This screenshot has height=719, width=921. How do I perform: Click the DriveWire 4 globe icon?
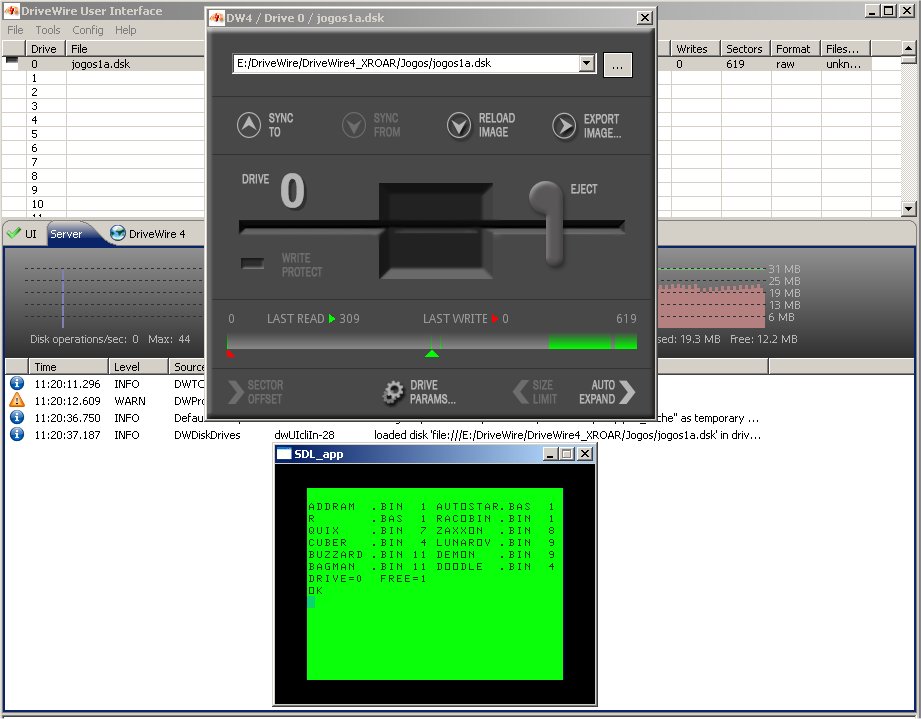pyautogui.click(x=117, y=233)
